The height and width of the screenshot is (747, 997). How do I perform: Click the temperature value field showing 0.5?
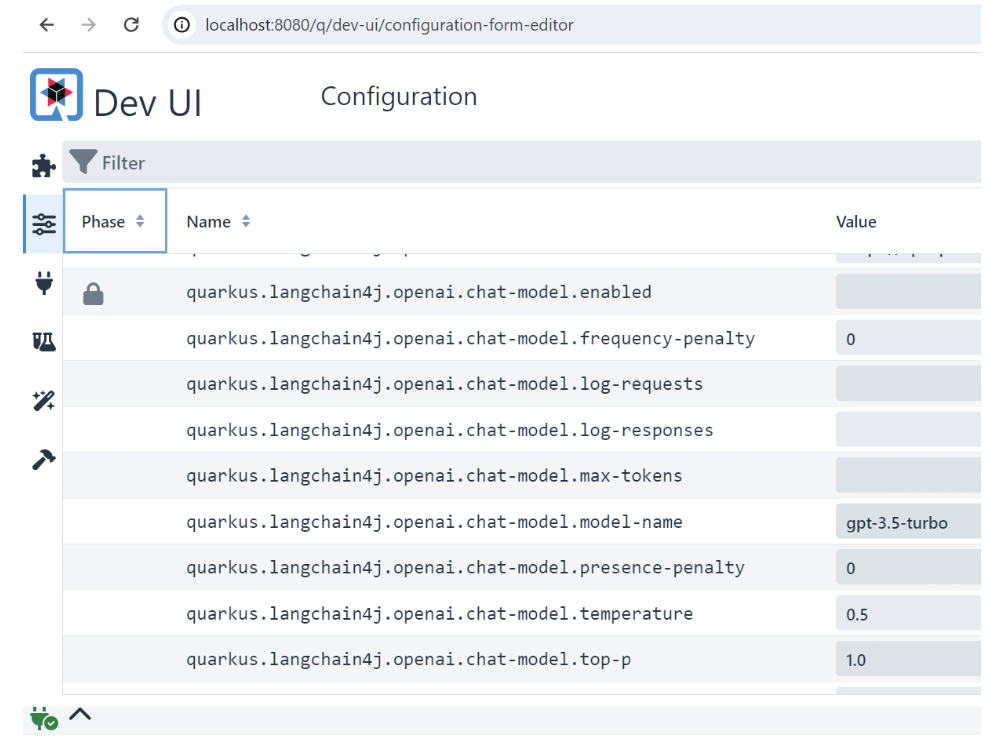(906, 614)
